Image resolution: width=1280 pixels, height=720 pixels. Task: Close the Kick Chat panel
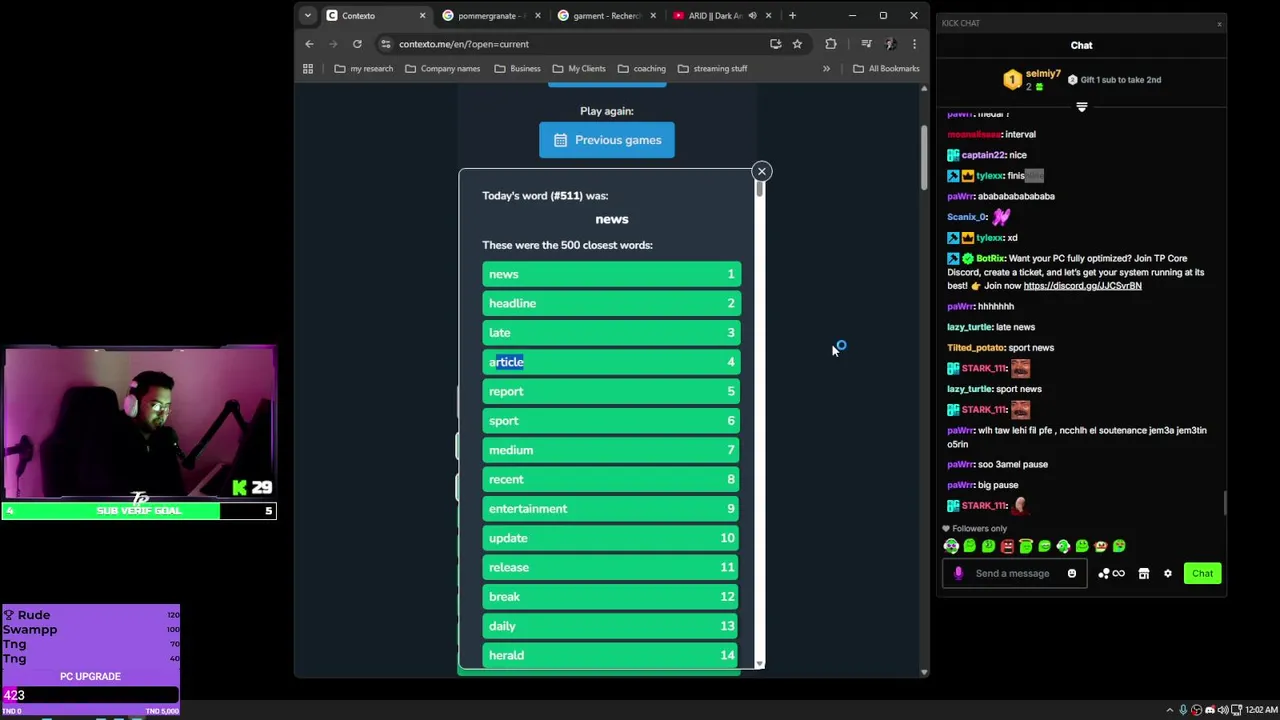click(x=1219, y=23)
